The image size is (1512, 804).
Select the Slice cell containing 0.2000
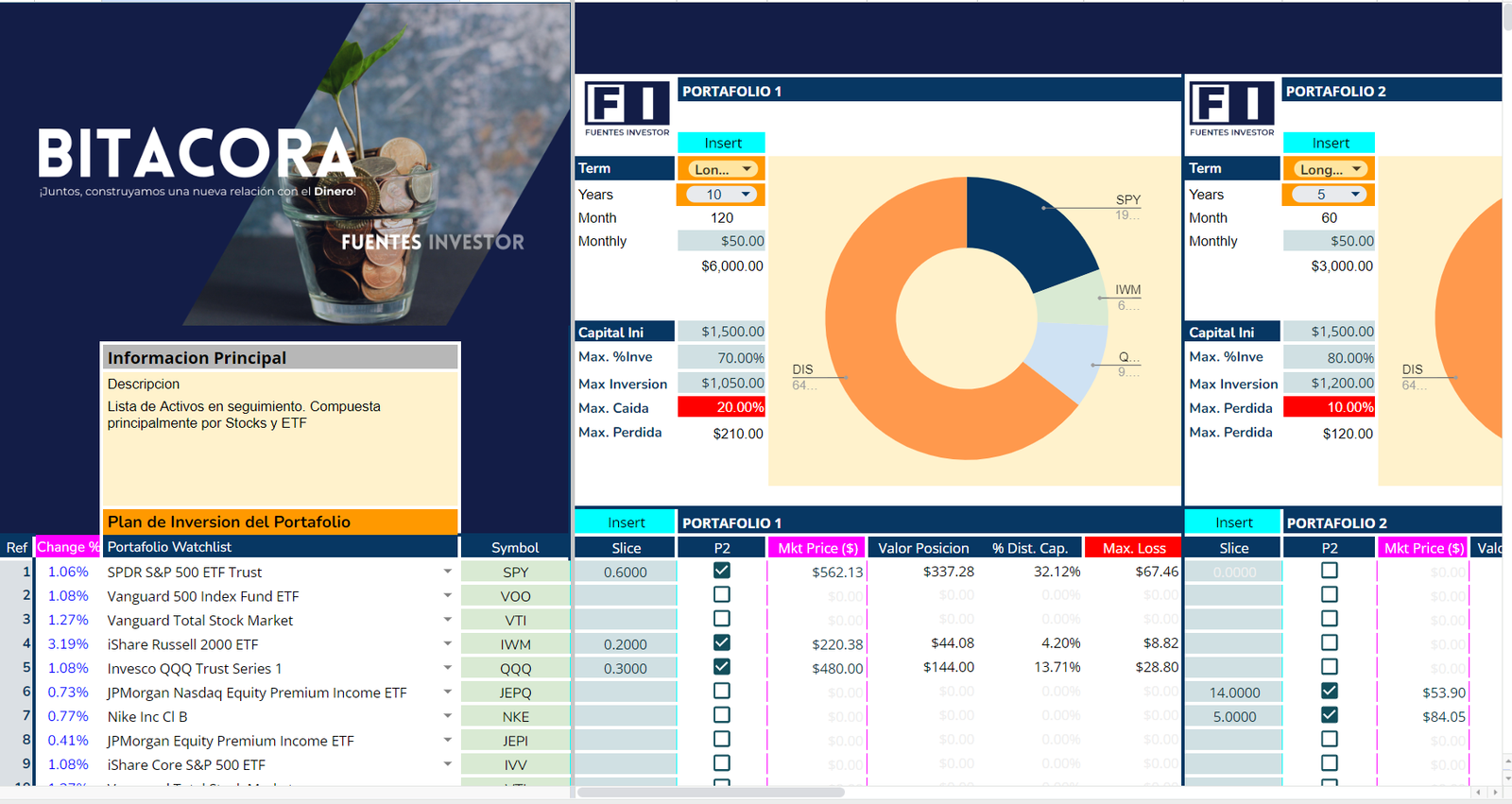pos(626,644)
